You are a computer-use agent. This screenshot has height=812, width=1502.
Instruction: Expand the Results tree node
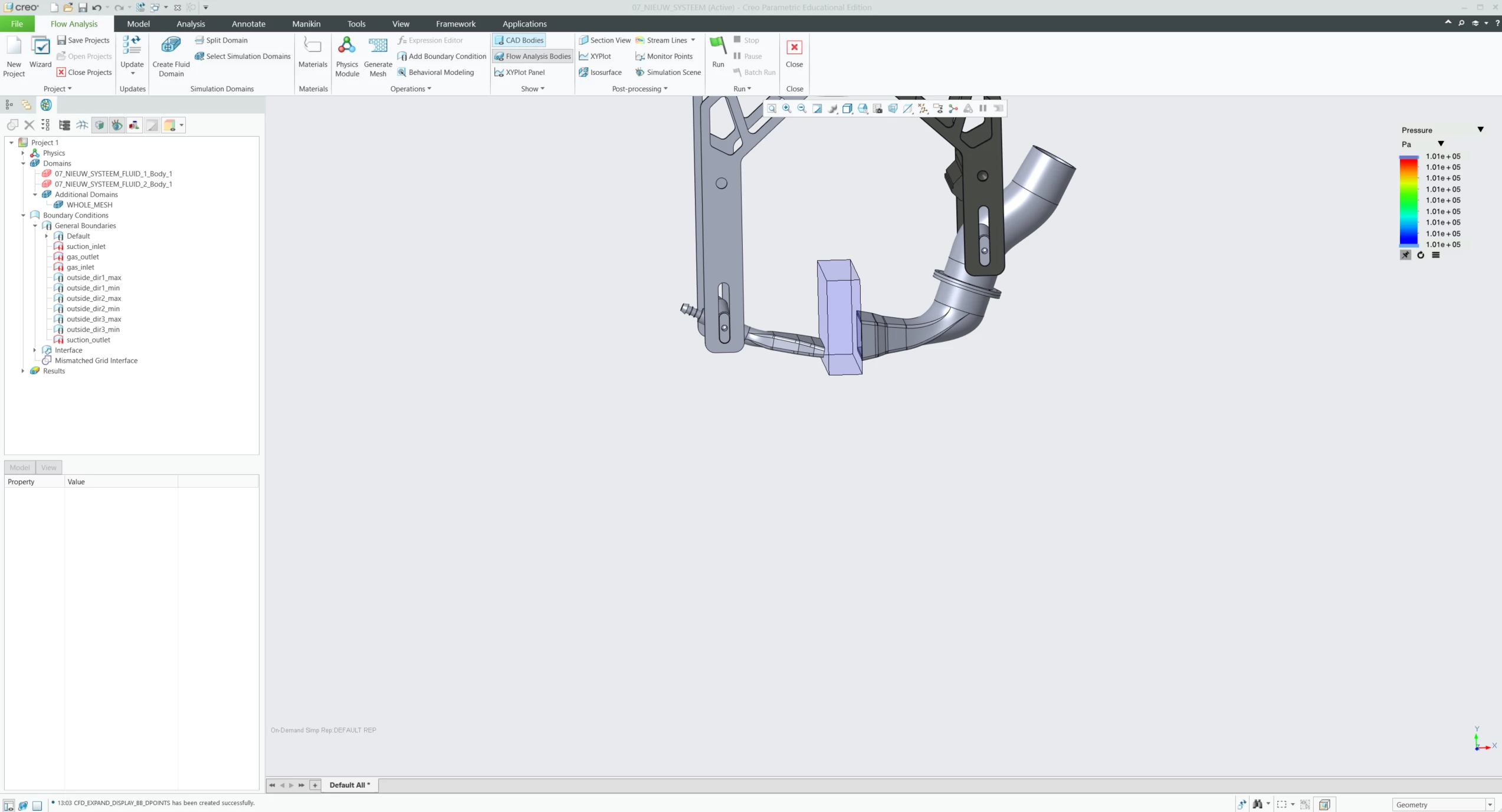coord(23,371)
